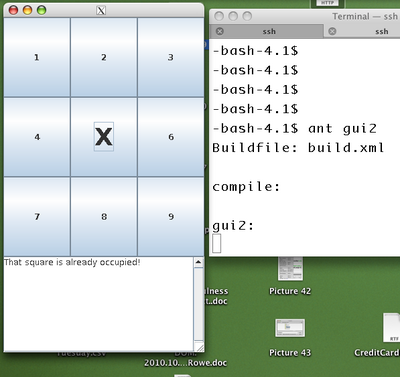Choose square 3 on the board
The image size is (400, 377).
[x=171, y=57]
